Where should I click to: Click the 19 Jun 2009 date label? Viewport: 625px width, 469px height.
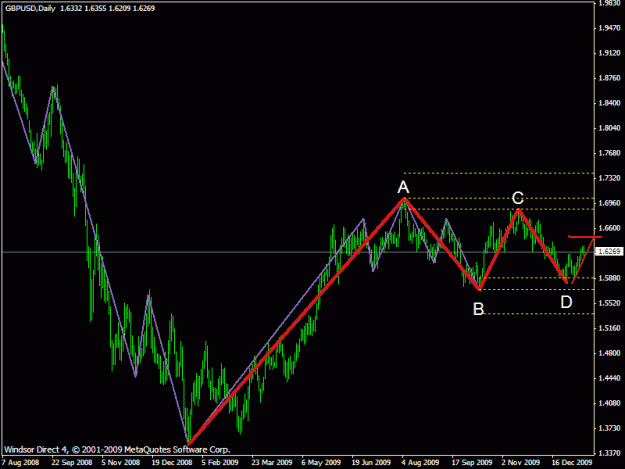(x=371, y=463)
